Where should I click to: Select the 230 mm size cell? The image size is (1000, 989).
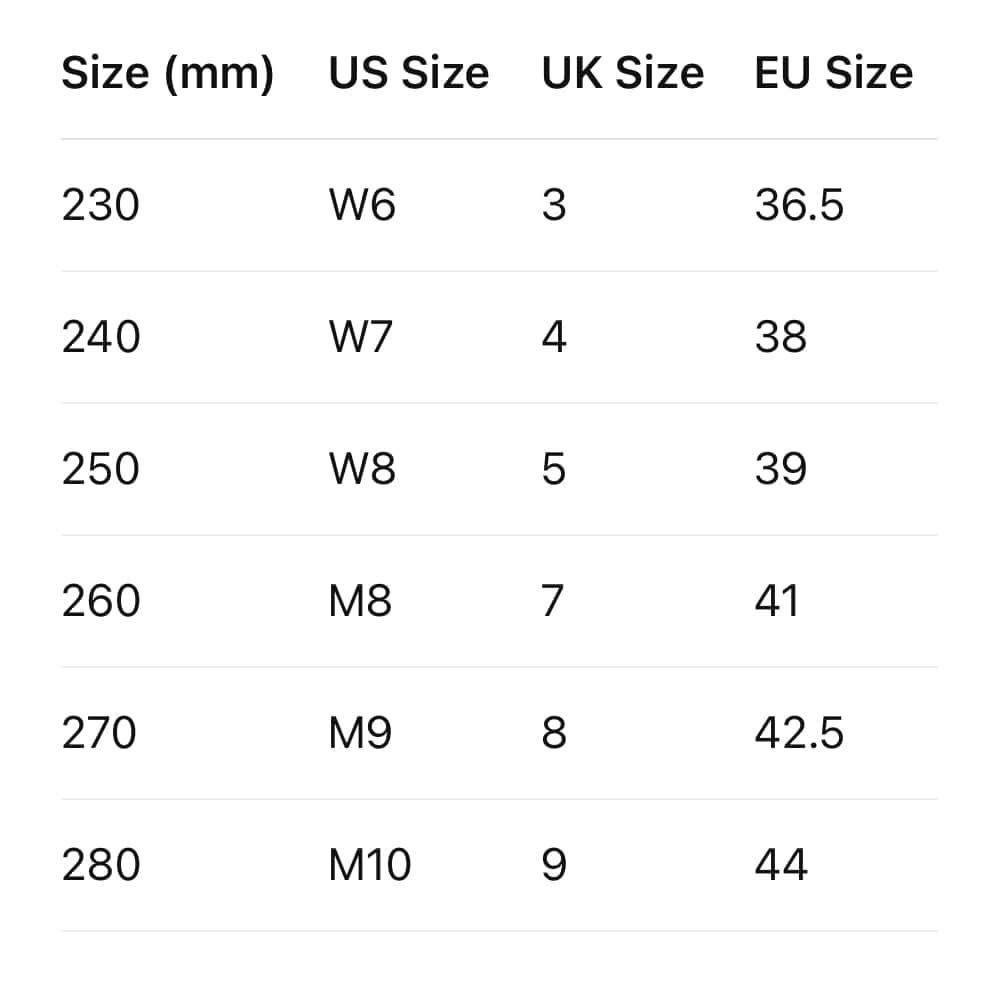tap(100, 205)
